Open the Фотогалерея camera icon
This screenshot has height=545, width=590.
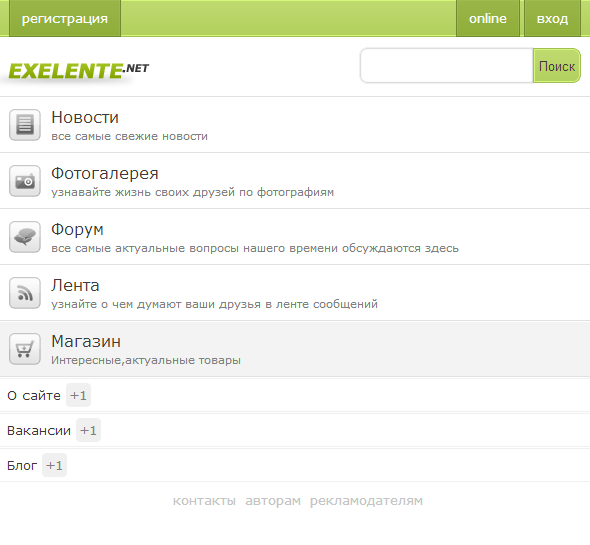coord(25,181)
